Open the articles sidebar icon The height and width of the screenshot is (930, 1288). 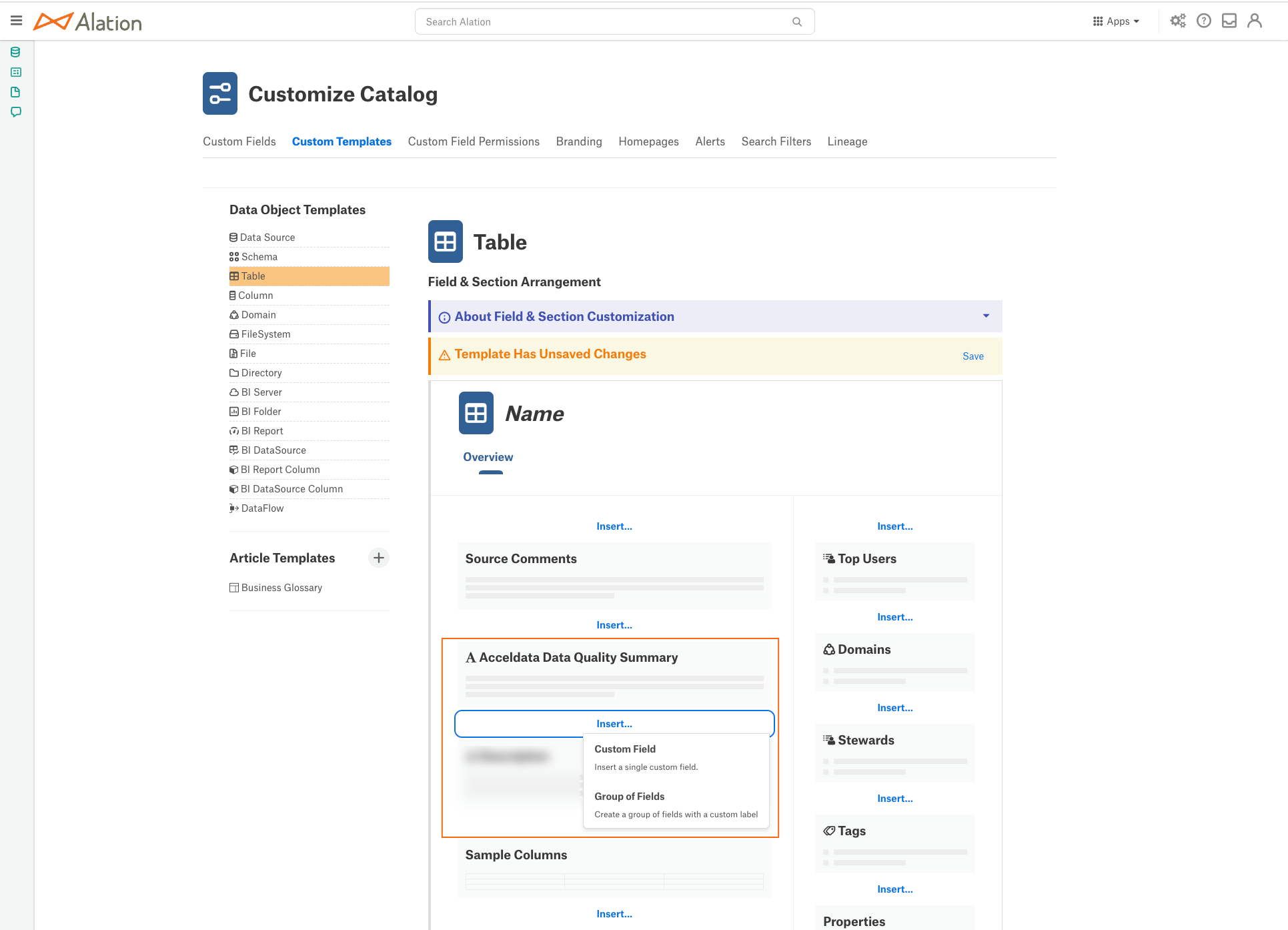point(15,92)
